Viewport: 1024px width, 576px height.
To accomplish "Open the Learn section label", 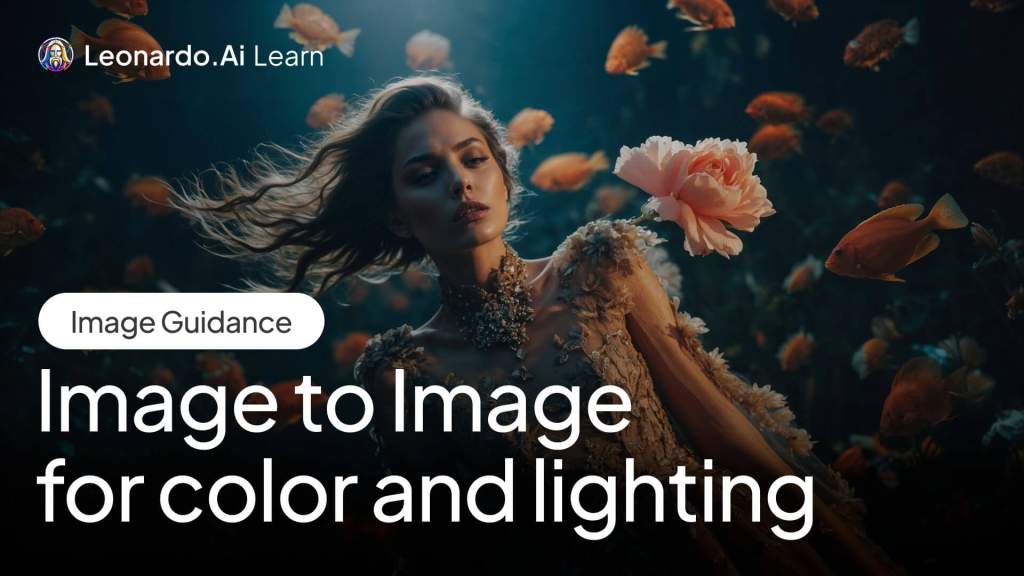I will point(288,56).
